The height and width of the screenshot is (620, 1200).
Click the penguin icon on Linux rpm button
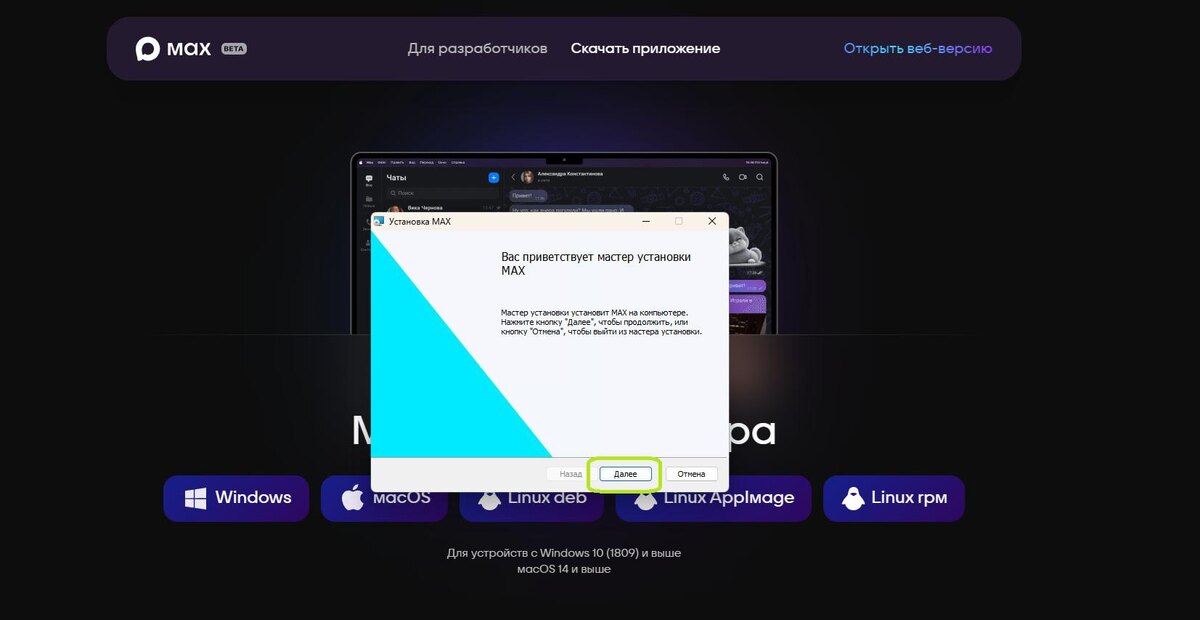pos(853,497)
